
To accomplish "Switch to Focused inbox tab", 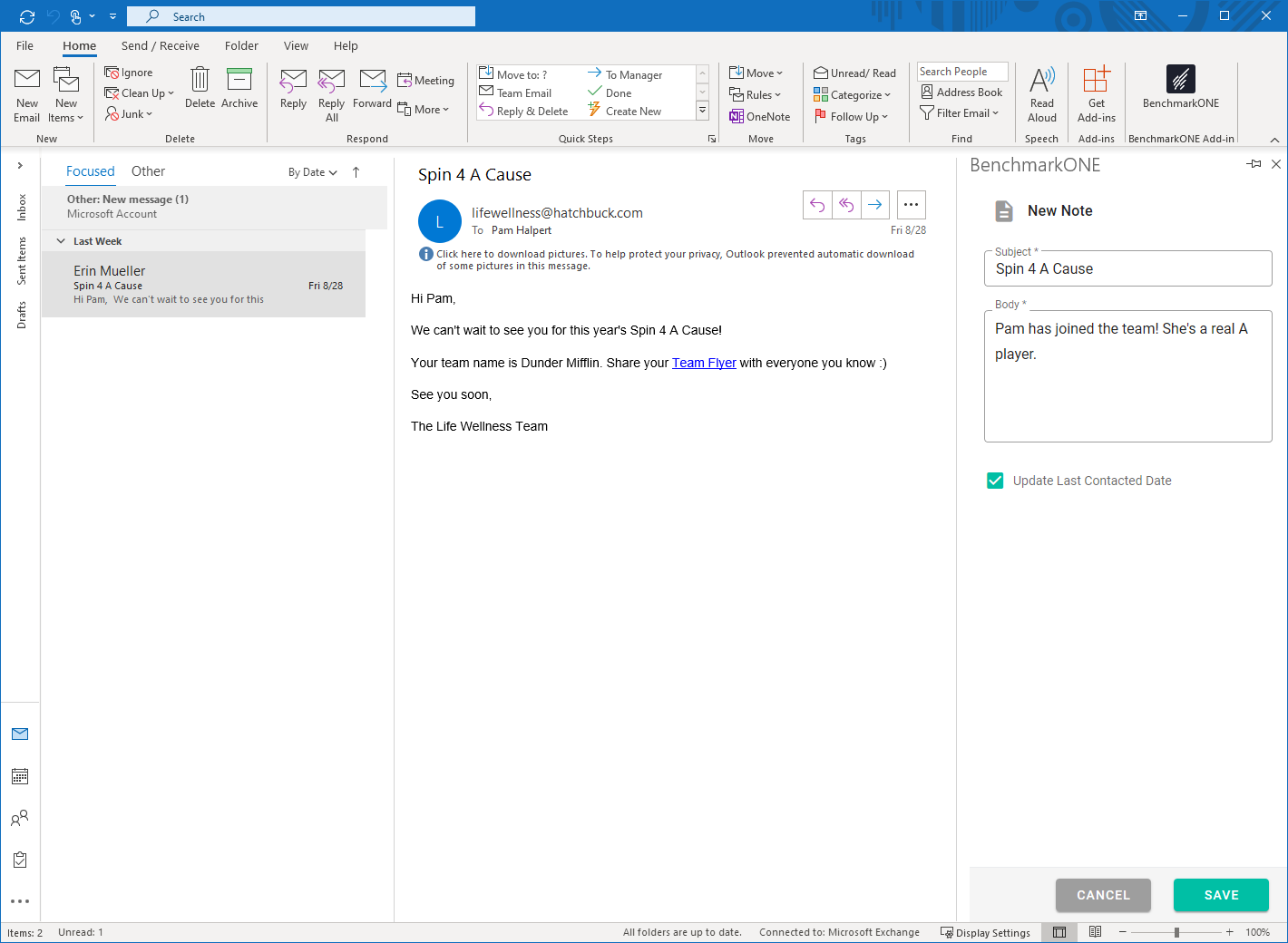I will (91, 171).
